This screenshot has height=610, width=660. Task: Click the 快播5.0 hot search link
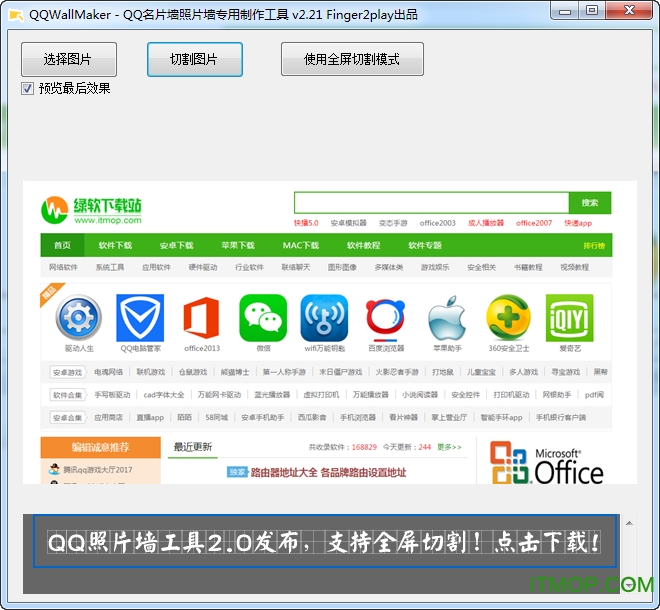[306, 223]
